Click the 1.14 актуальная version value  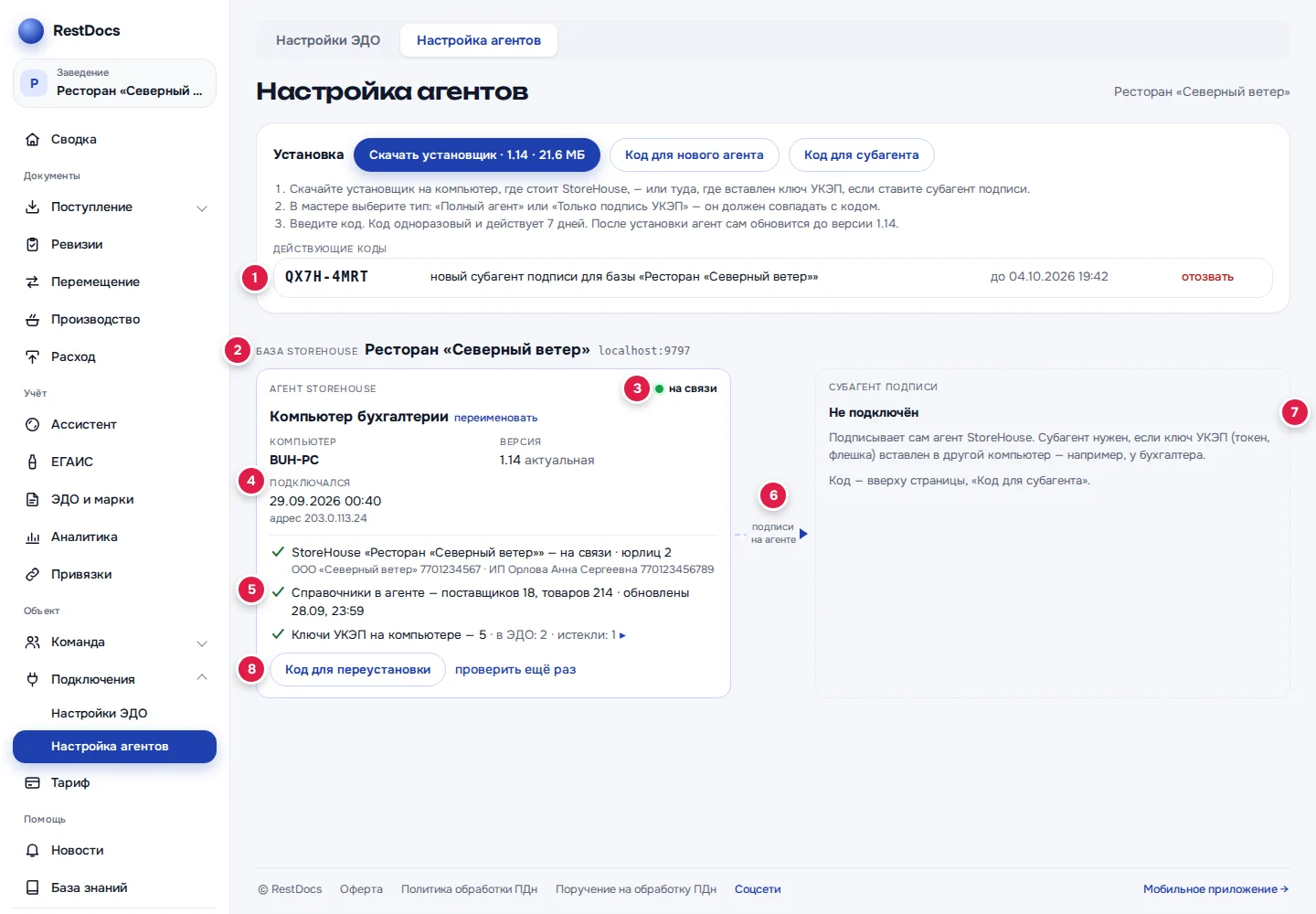[x=547, y=461]
